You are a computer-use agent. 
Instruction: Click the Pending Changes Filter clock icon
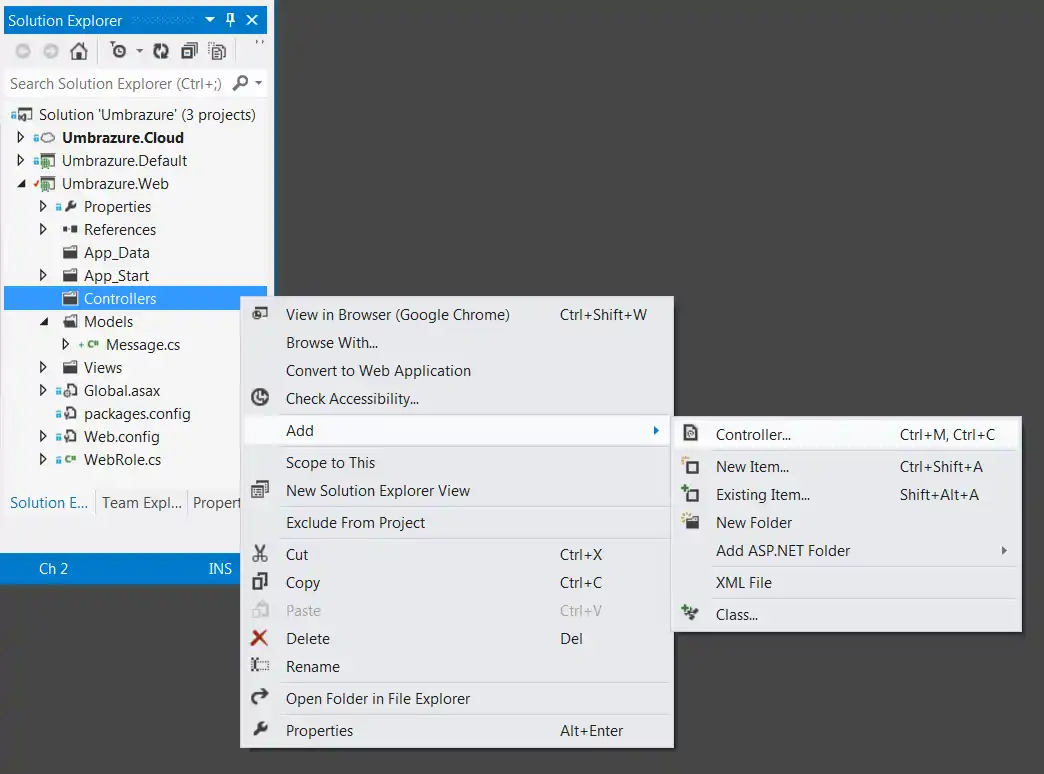[x=118, y=51]
